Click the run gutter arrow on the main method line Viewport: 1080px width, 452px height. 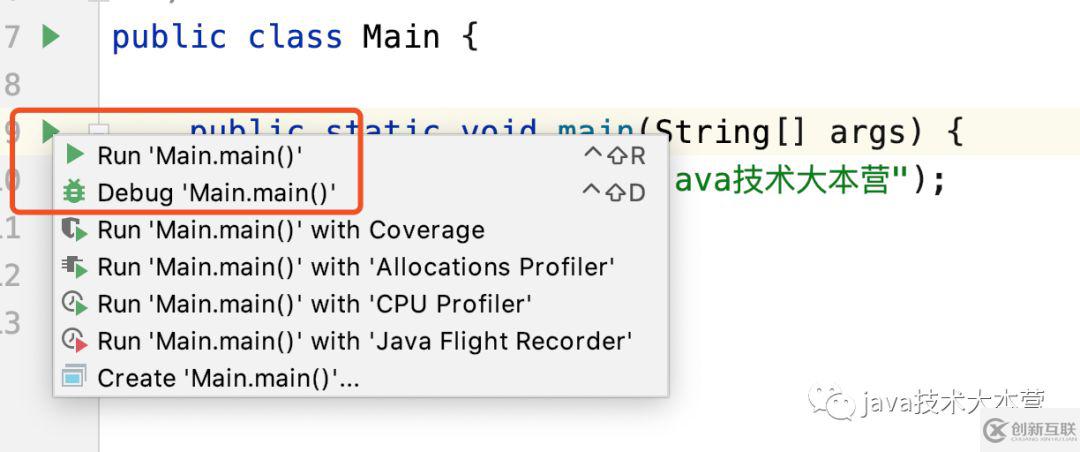tap(50, 129)
